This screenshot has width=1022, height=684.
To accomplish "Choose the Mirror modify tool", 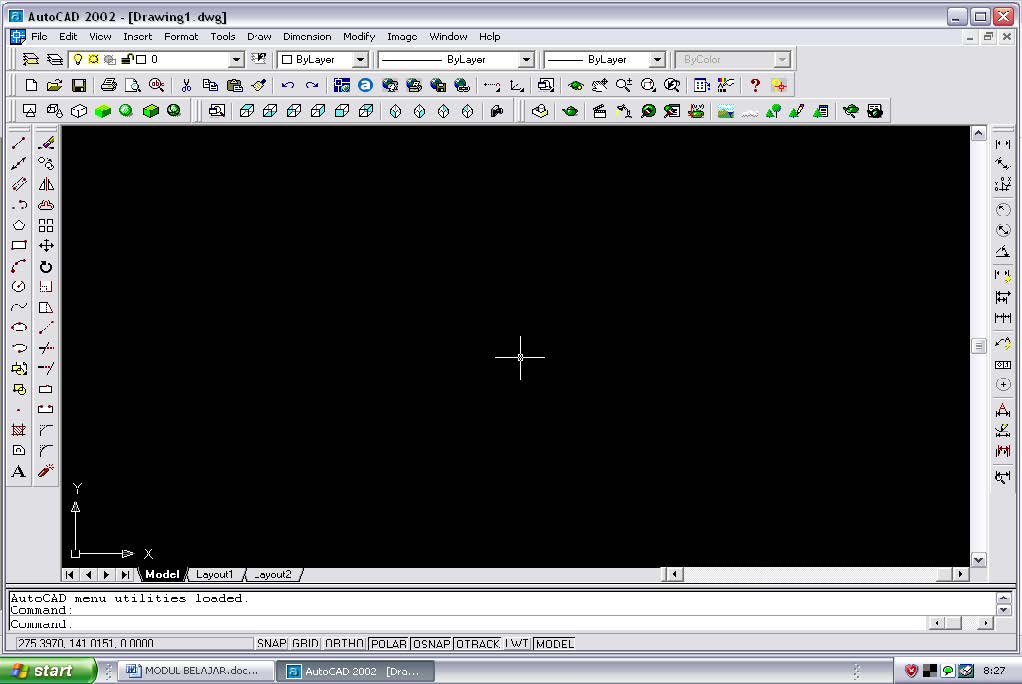I will tap(46, 184).
